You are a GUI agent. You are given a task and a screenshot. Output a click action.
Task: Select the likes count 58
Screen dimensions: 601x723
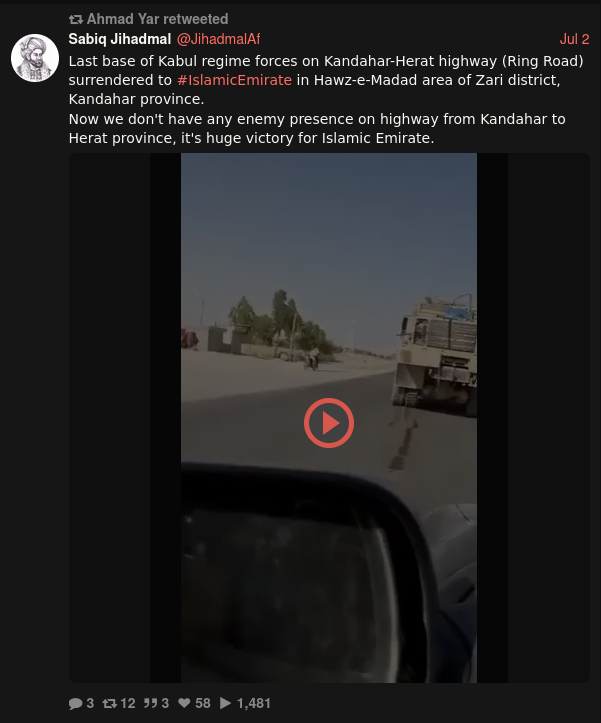(x=202, y=703)
